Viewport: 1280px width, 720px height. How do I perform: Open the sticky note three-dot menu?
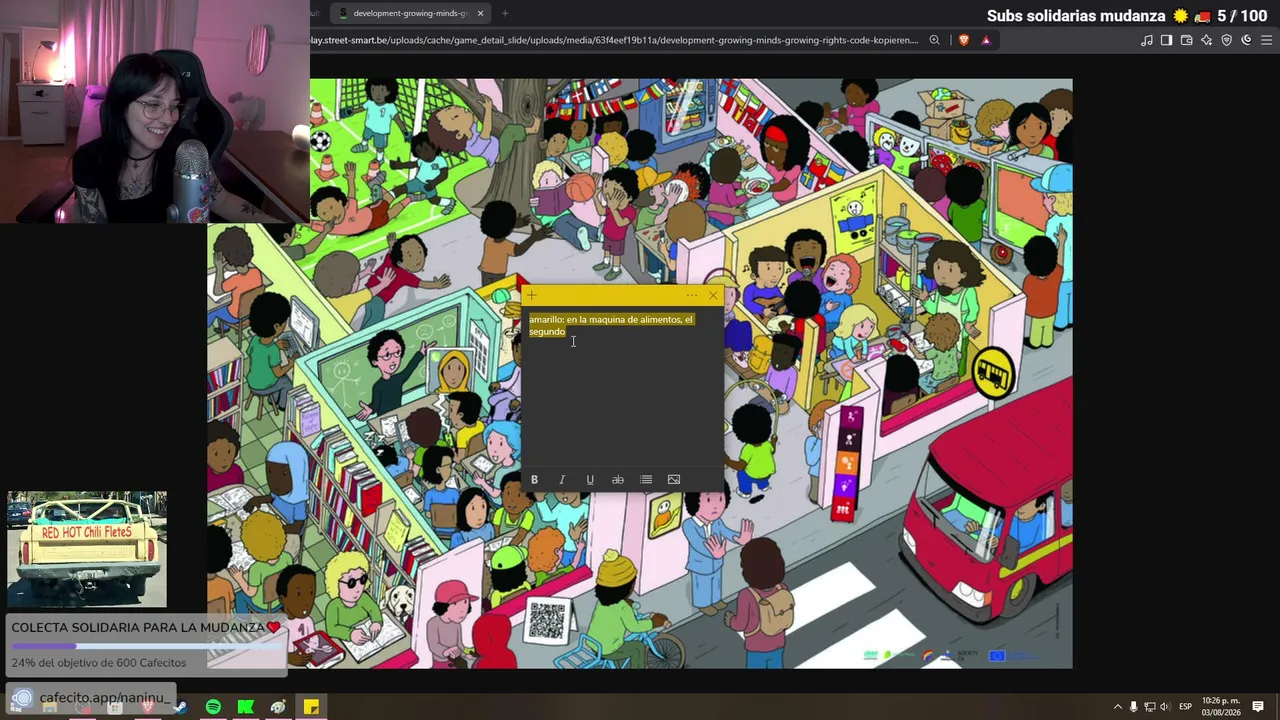(x=691, y=295)
